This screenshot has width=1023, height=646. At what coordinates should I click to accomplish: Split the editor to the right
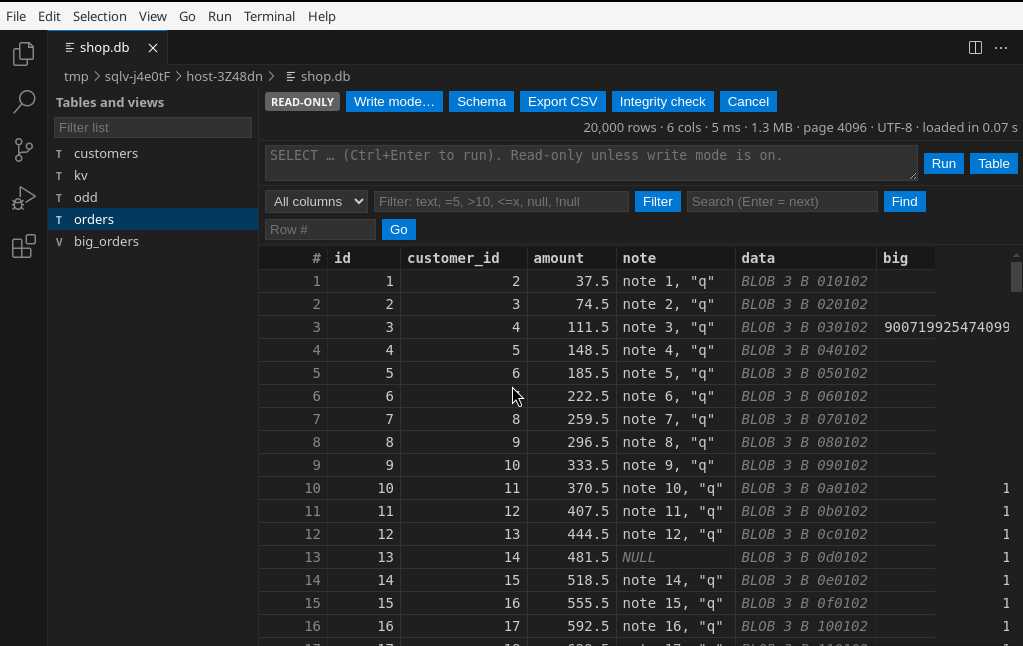(x=975, y=48)
